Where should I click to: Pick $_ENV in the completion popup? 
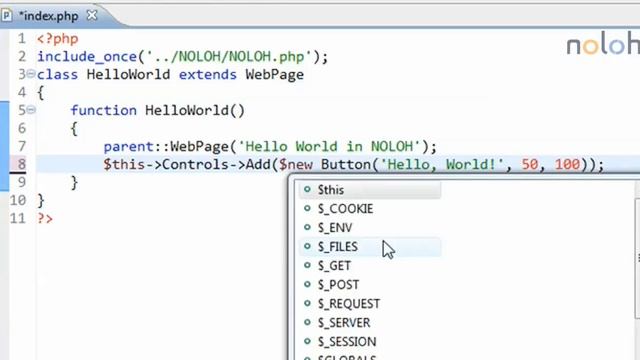tap(370, 227)
